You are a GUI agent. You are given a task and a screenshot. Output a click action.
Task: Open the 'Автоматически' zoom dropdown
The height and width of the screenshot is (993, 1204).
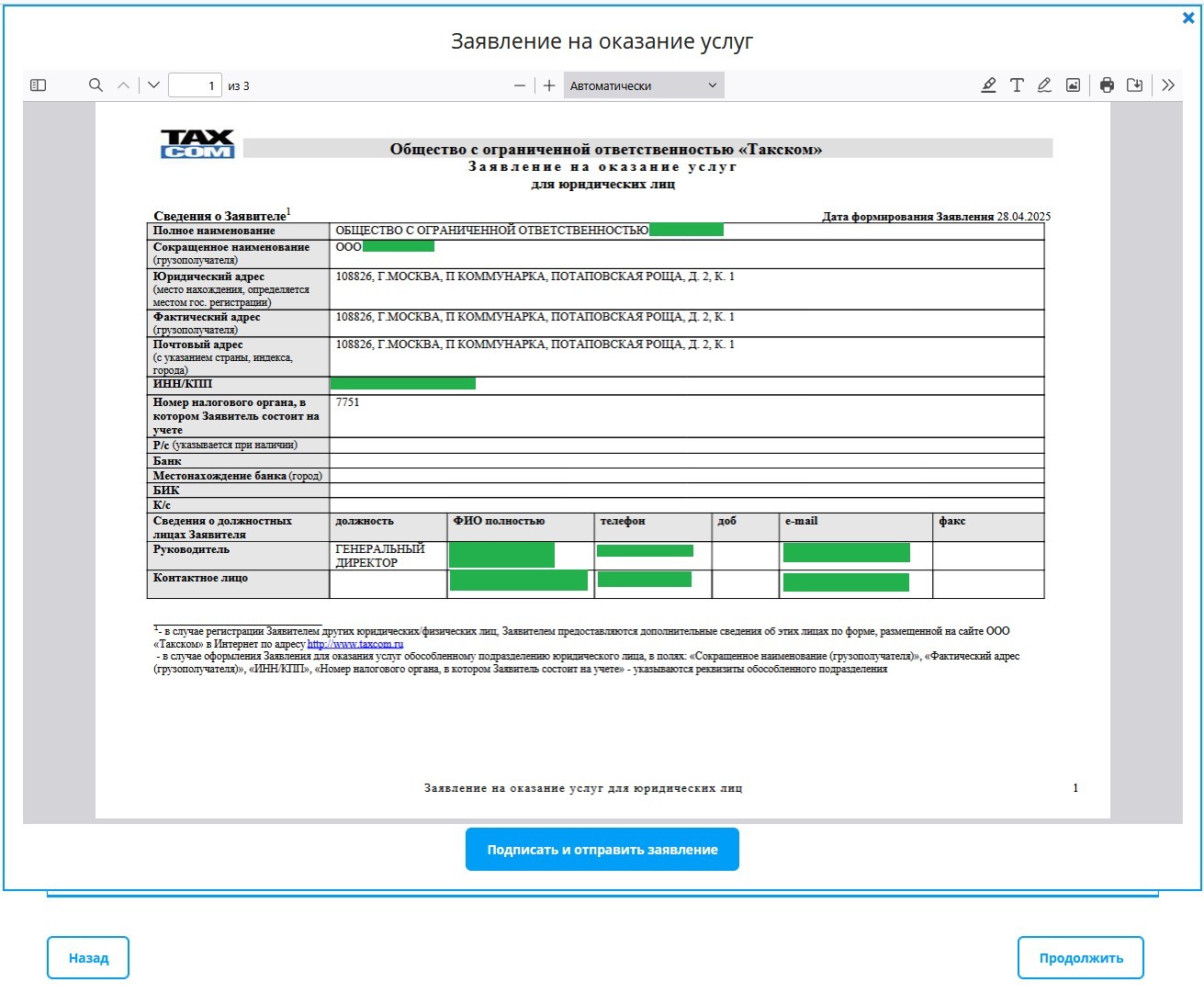point(643,85)
